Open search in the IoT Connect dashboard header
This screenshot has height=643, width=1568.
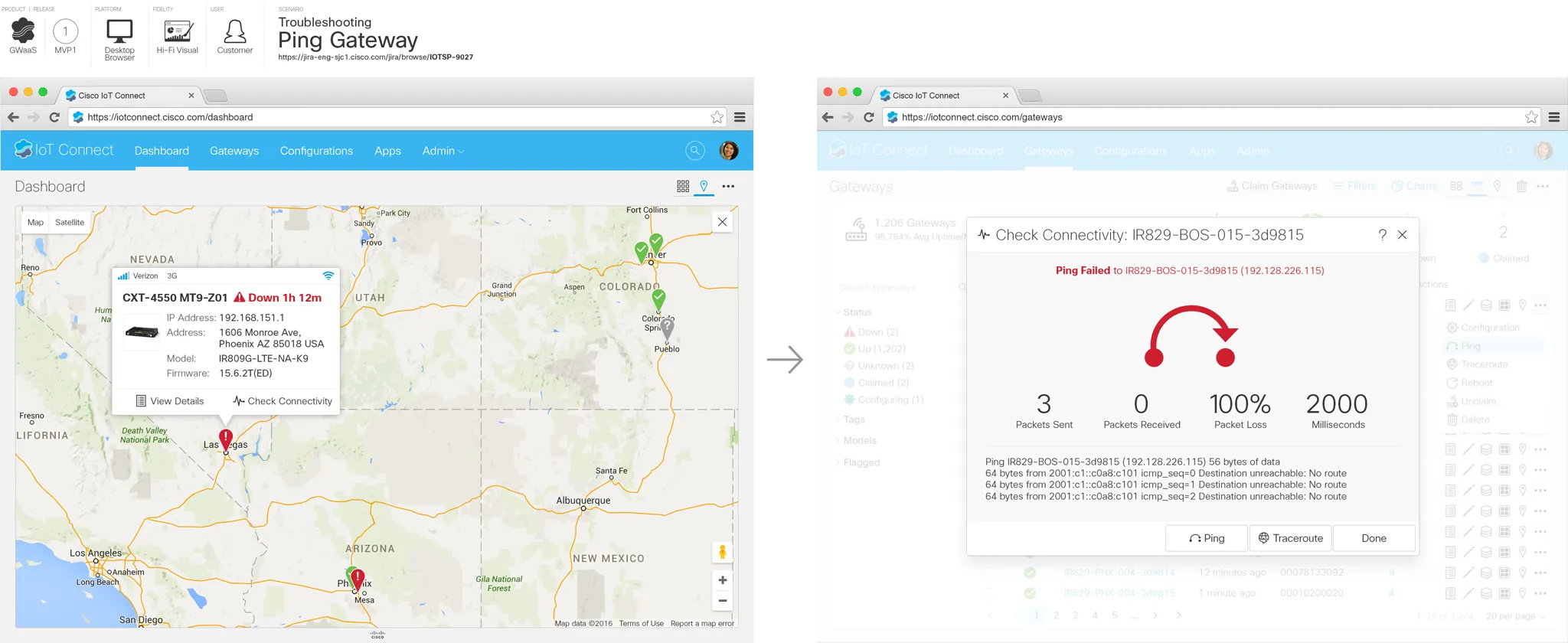[x=694, y=151]
